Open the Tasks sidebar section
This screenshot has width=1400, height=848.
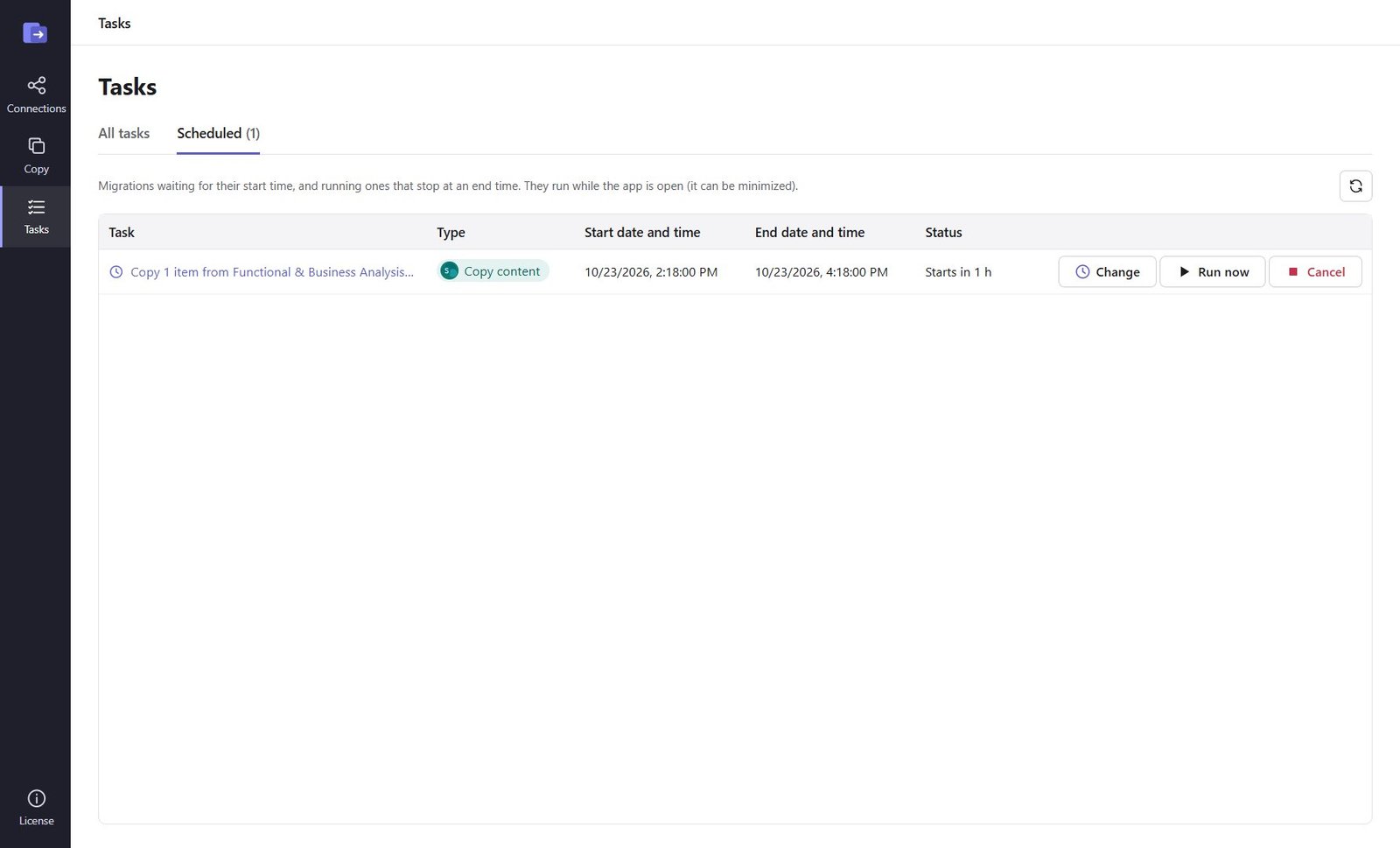[36, 217]
